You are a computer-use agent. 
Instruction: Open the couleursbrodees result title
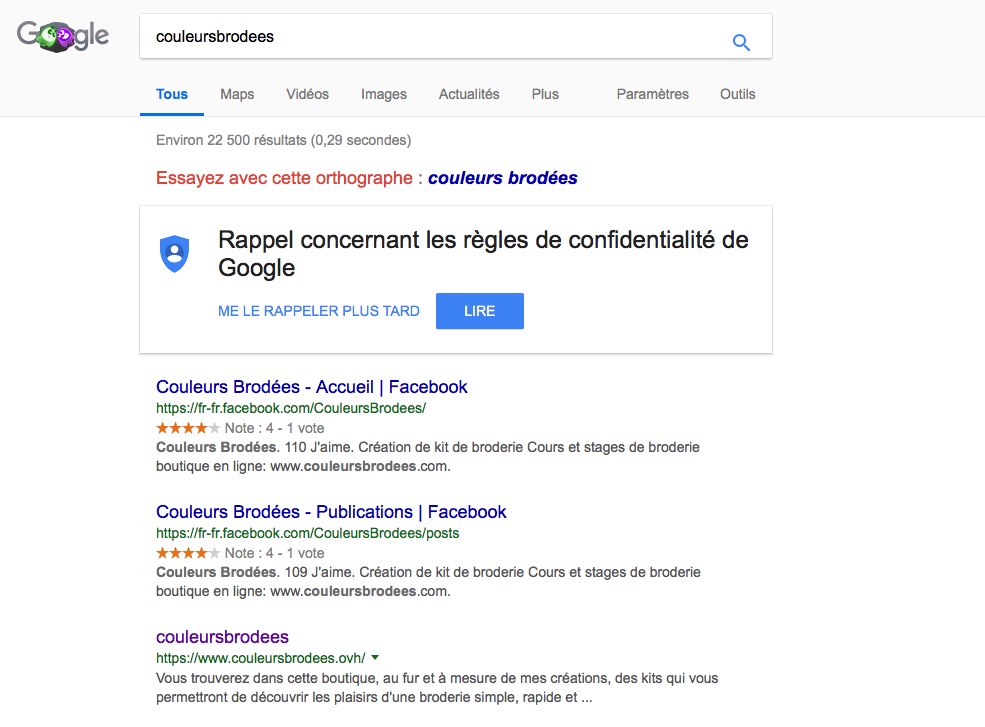coord(222,637)
